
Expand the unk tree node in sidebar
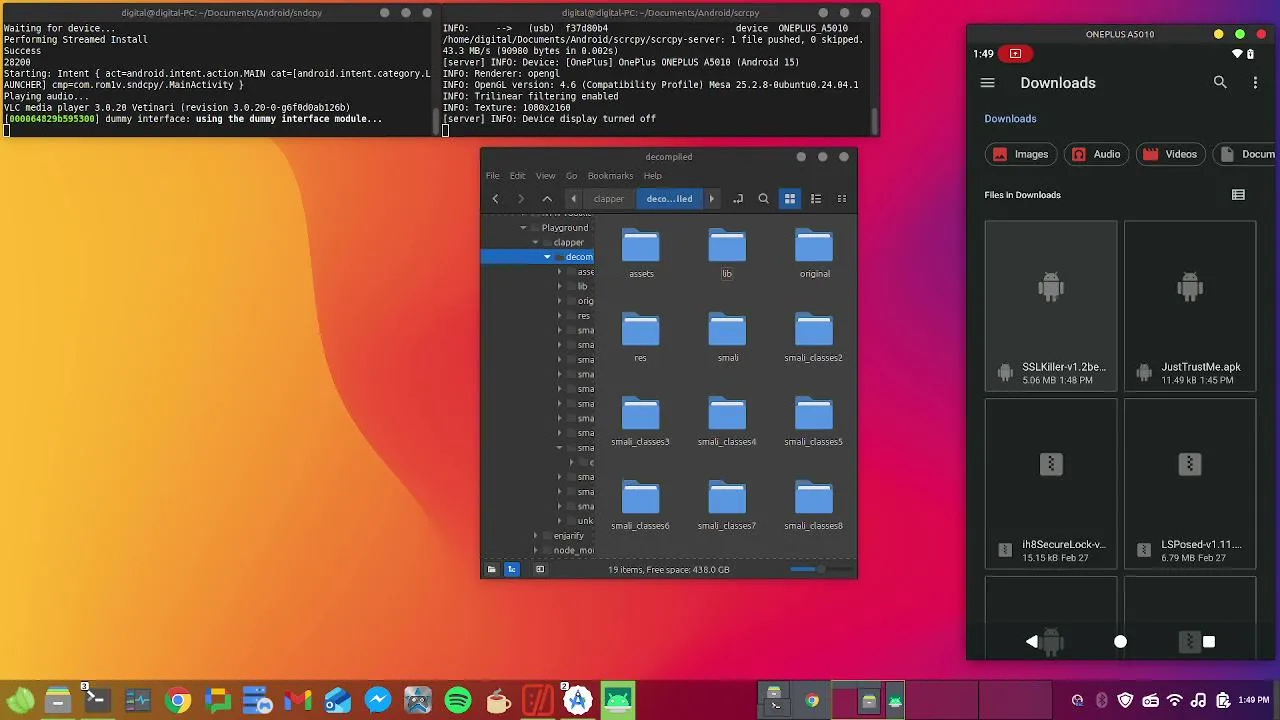pyautogui.click(x=560, y=521)
